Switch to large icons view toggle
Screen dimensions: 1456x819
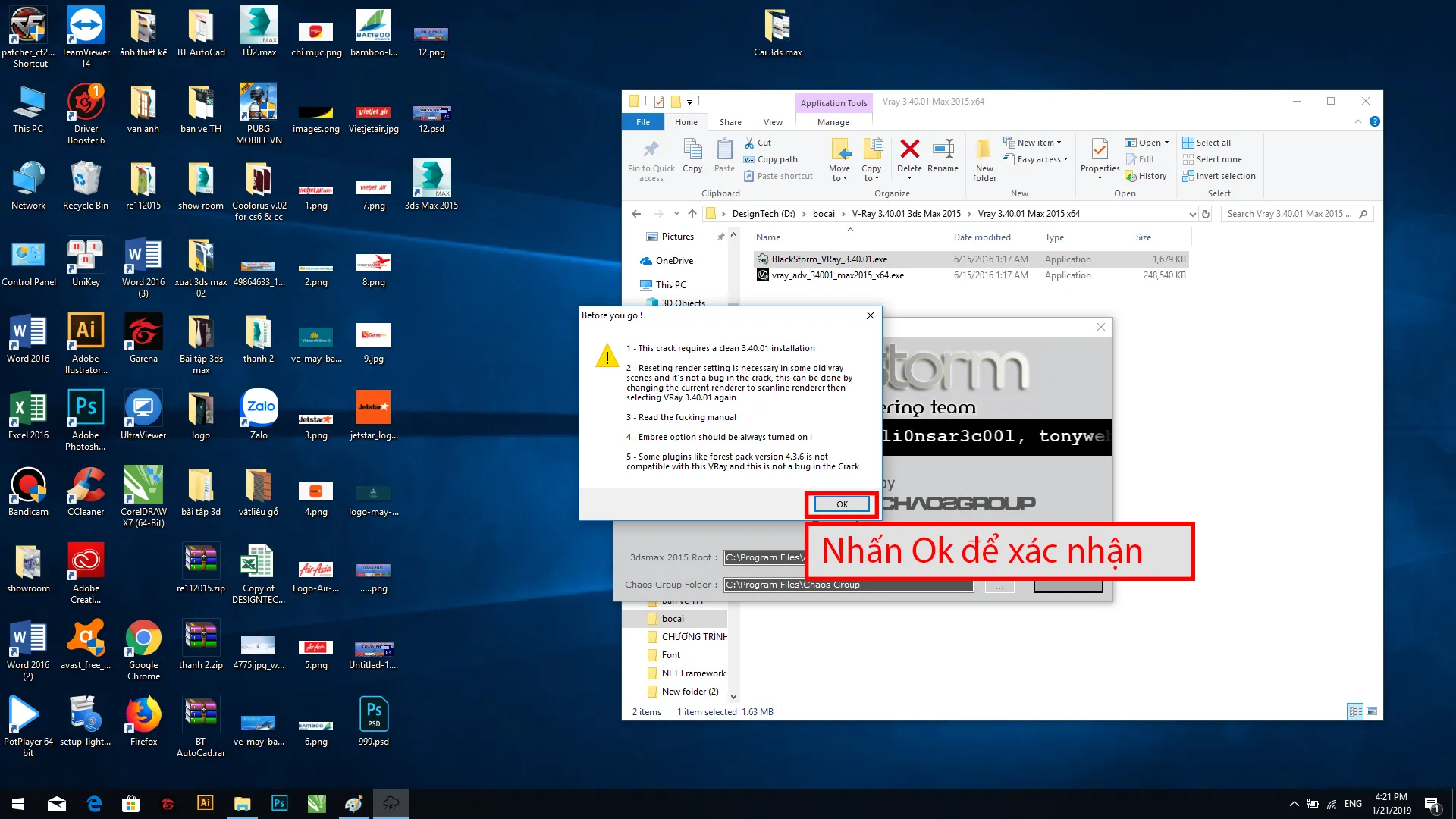1372,711
